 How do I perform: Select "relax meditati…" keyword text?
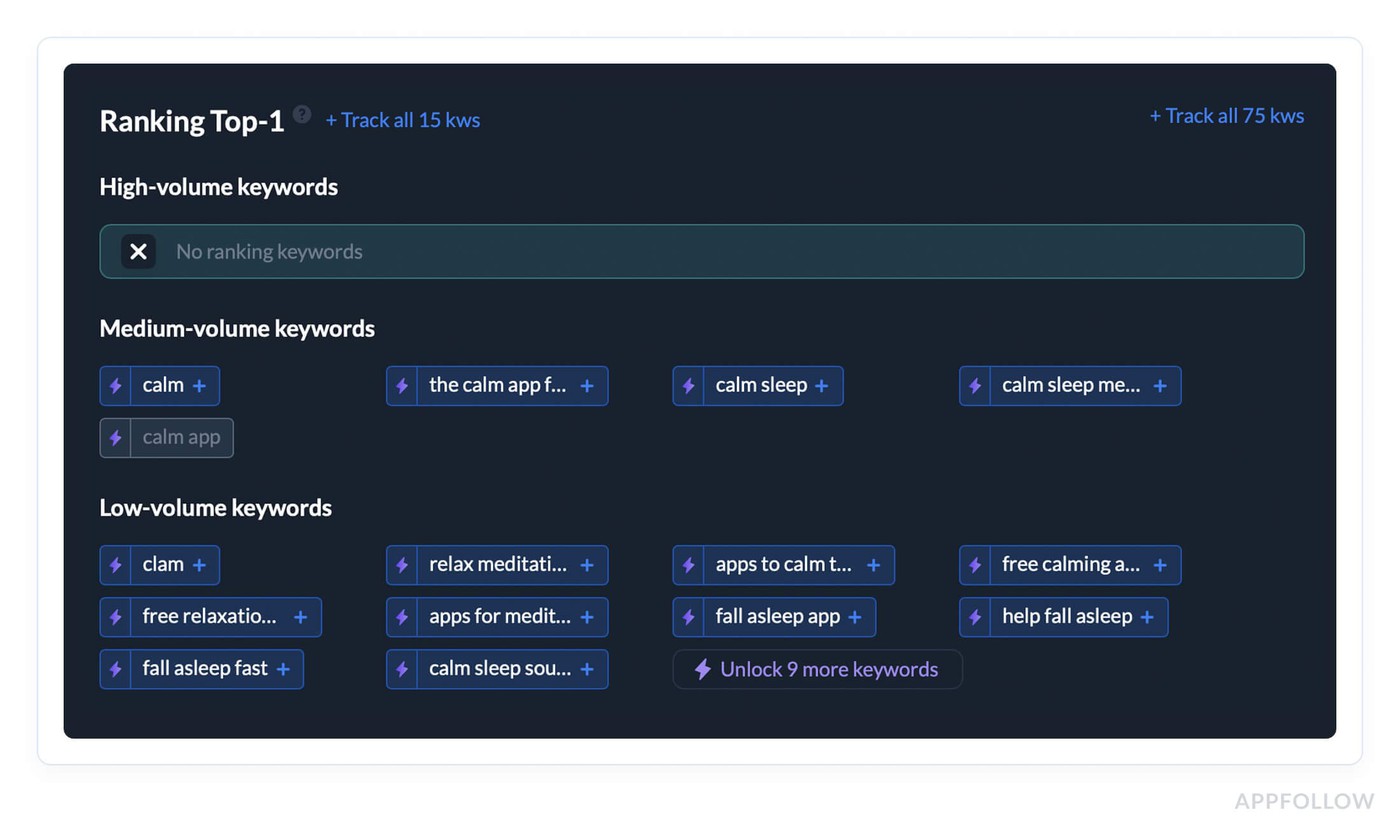498,564
